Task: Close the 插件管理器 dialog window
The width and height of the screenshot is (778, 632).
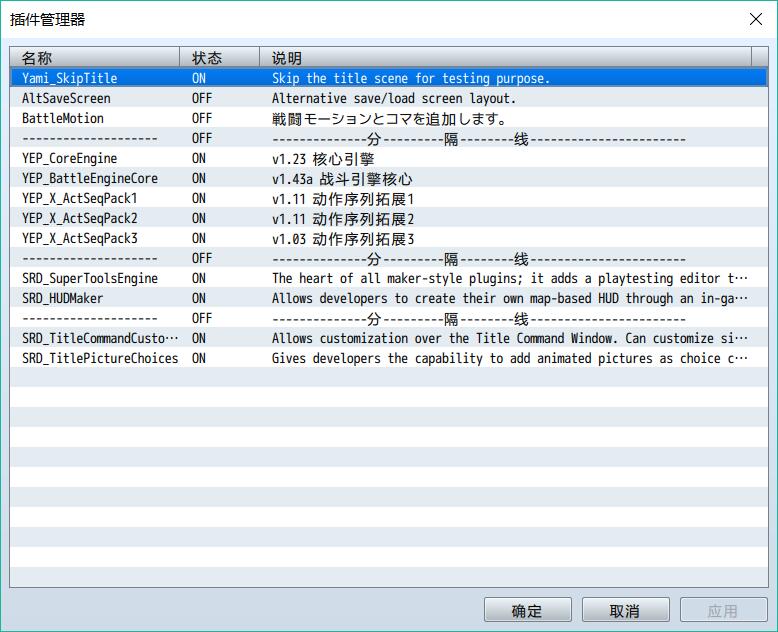Action: pos(756,19)
